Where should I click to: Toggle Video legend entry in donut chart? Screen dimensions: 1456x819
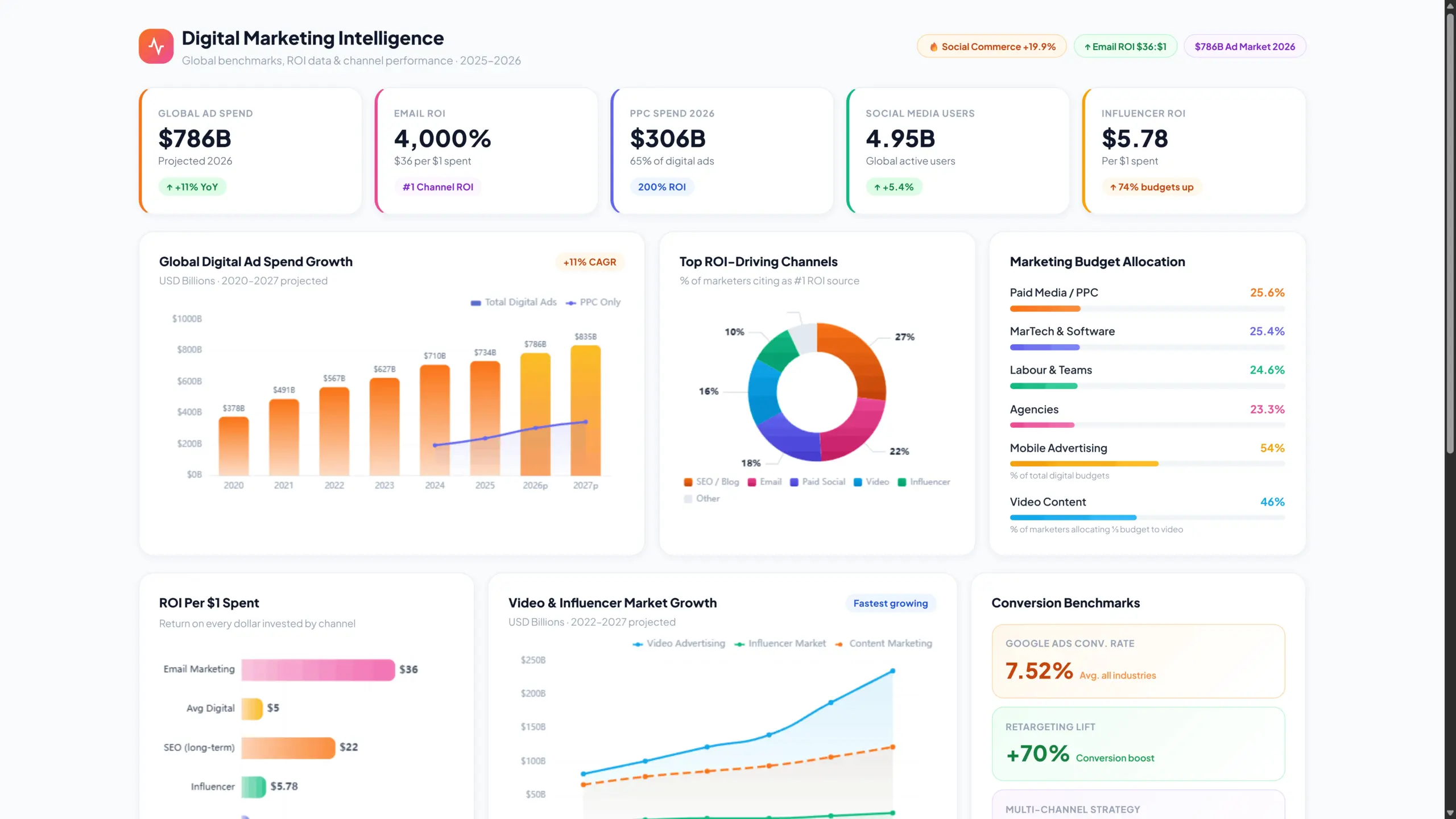(x=871, y=482)
